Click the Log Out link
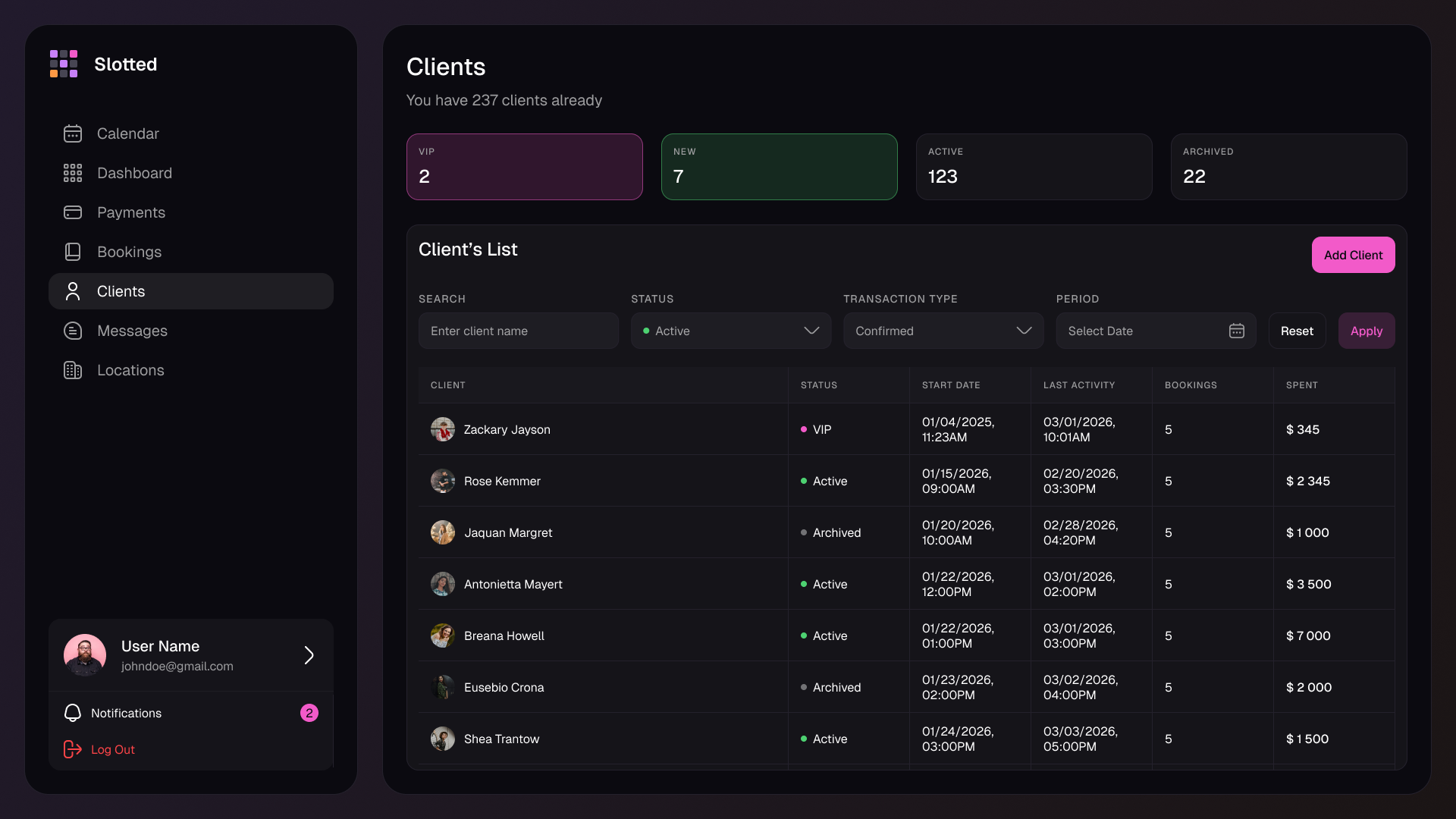Viewport: 1456px width, 819px height. pos(113,749)
